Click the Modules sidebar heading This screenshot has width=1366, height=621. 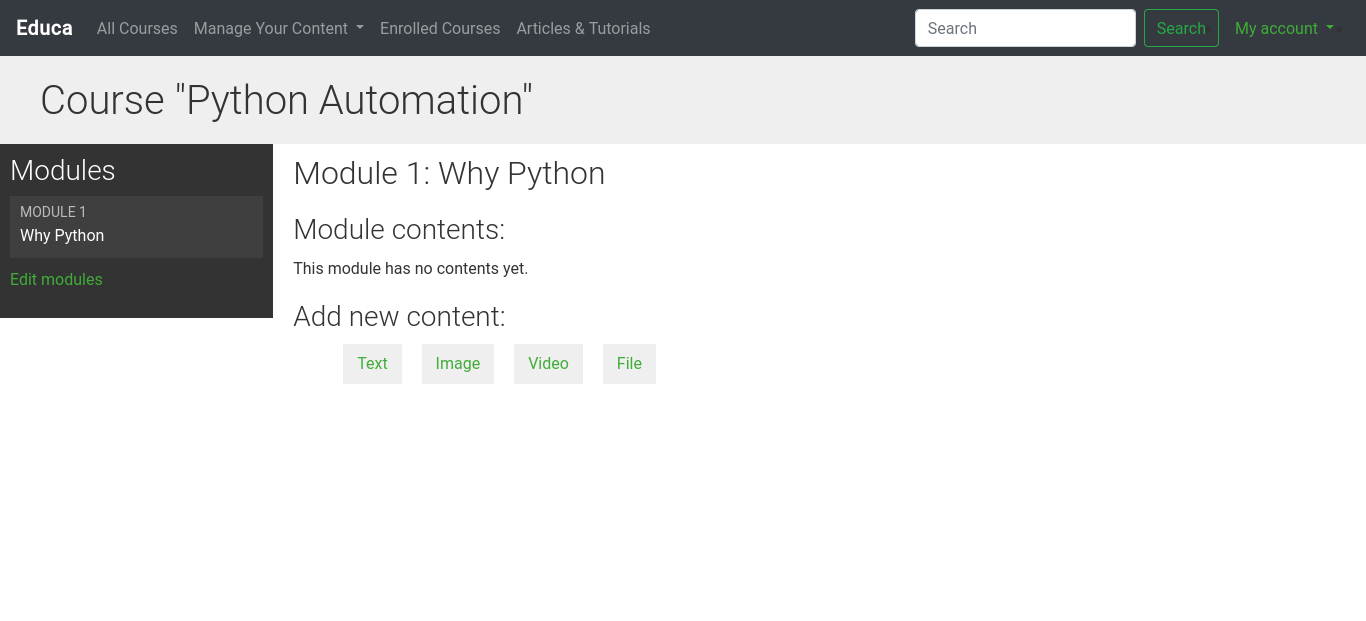(x=63, y=170)
